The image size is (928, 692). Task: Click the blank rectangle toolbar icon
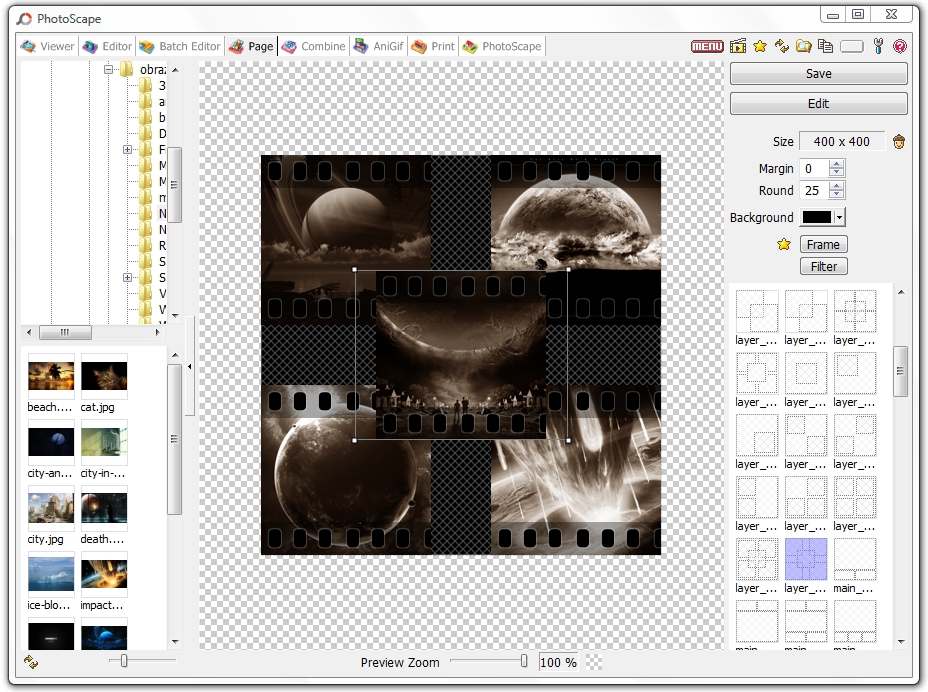852,46
